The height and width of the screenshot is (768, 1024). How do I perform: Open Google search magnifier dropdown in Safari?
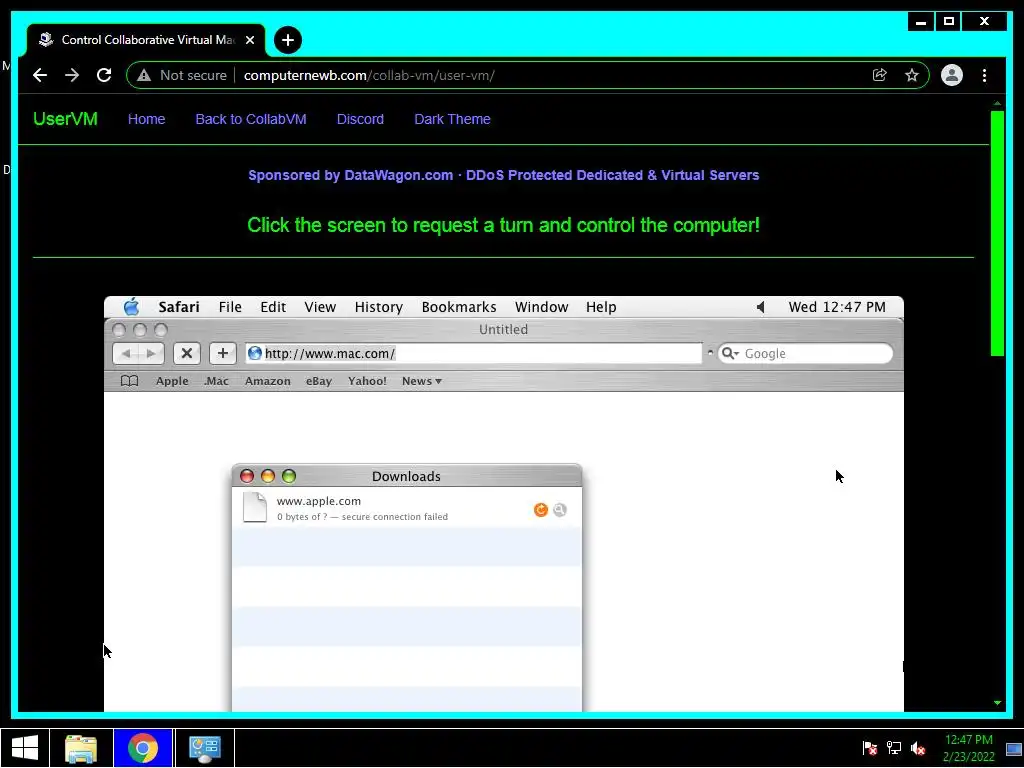coord(730,353)
